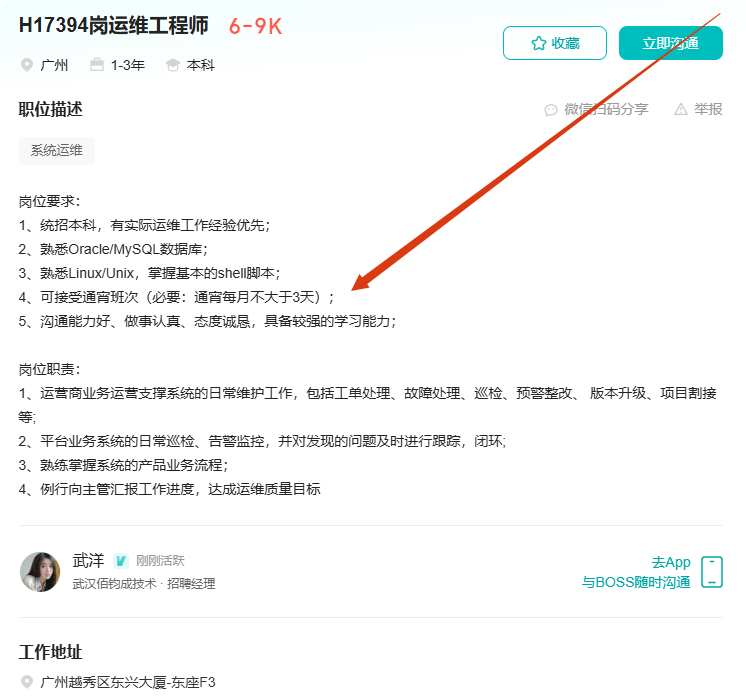Viewport: 746px width, 697px height.
Task: Click job title H17394岗运维工程师
Action: point(114,25)
